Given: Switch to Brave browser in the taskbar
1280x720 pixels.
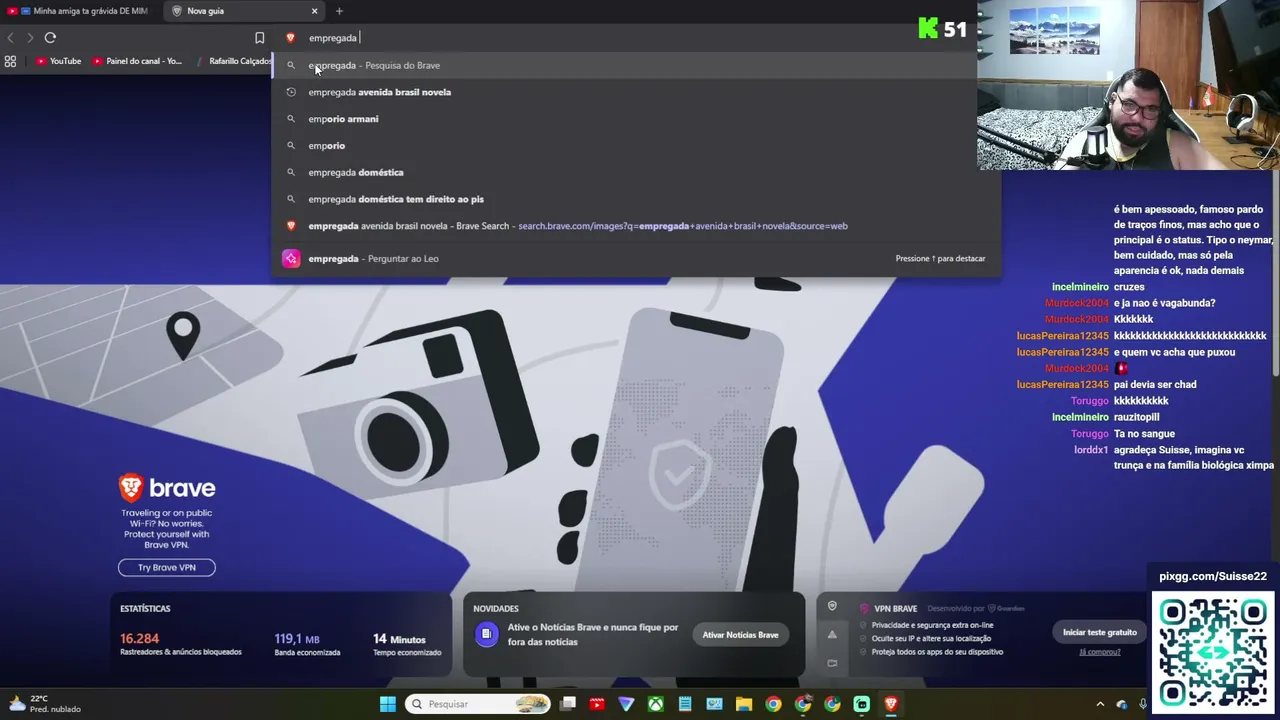Looking at the screenshot, I should coord(890,704).
